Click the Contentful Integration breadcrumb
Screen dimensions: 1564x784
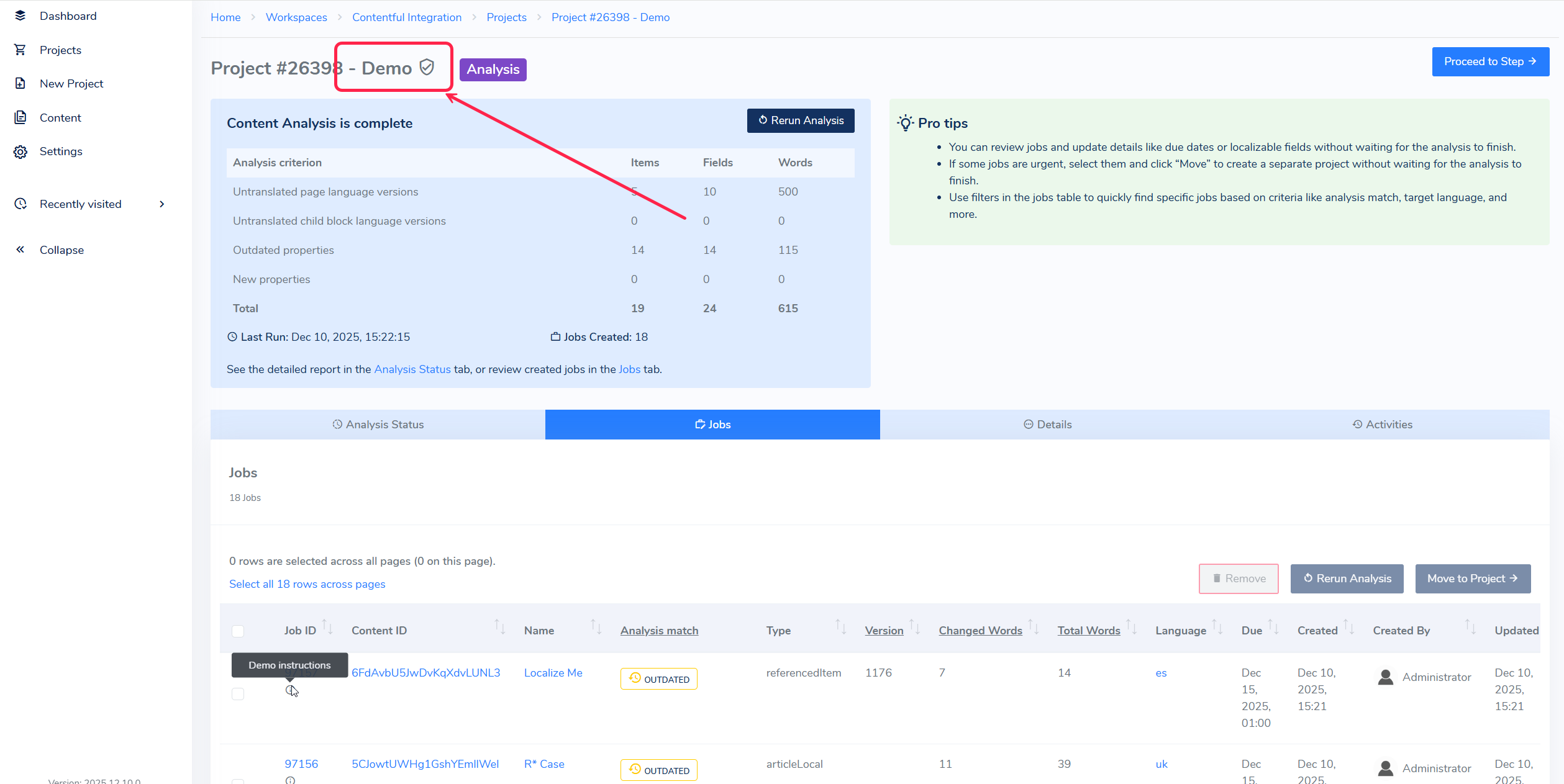(x=407, y=17)
